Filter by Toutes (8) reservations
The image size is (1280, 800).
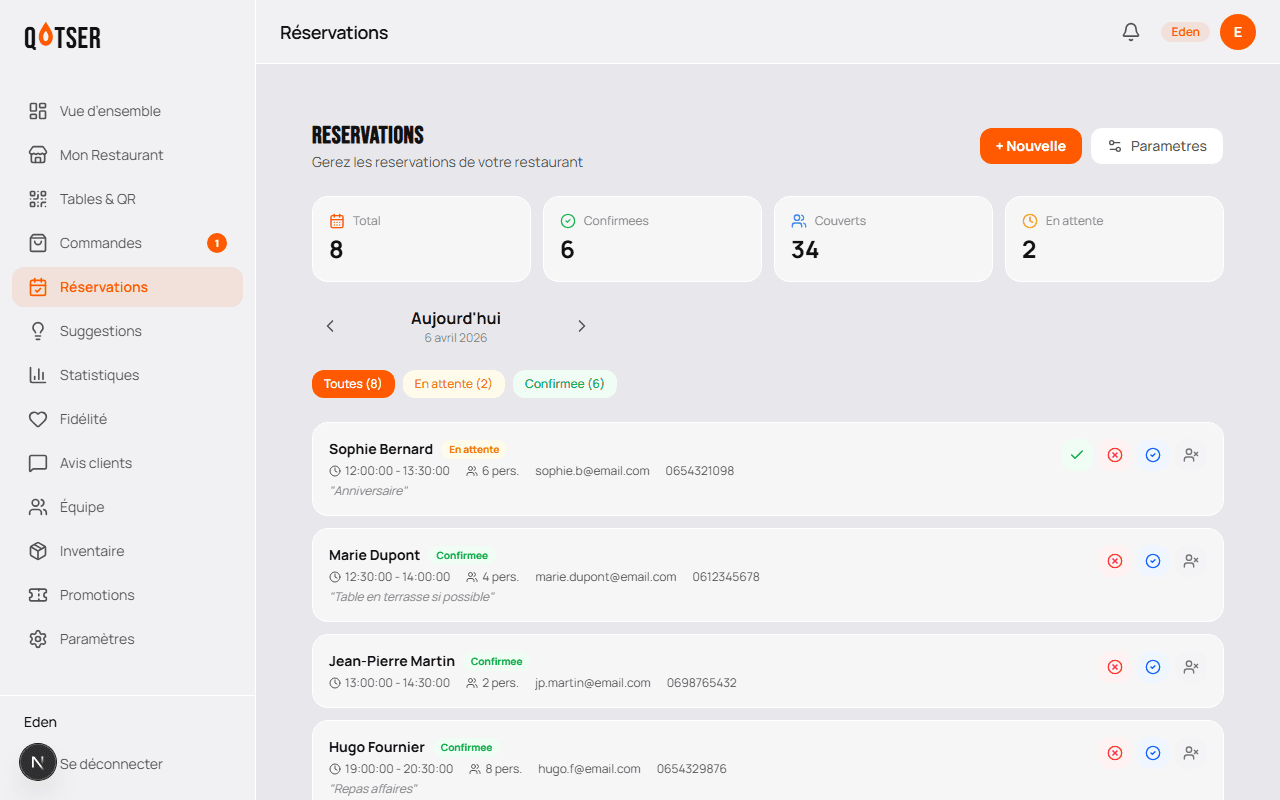353,384
